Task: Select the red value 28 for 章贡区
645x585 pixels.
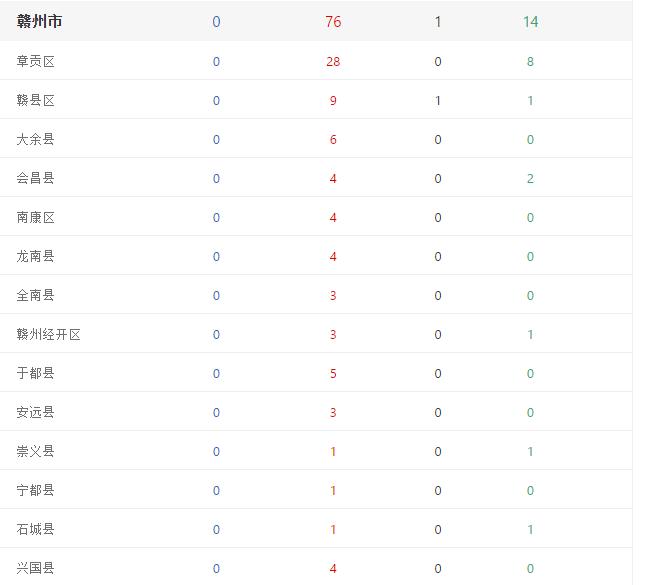Action: (x=333, y=61)
